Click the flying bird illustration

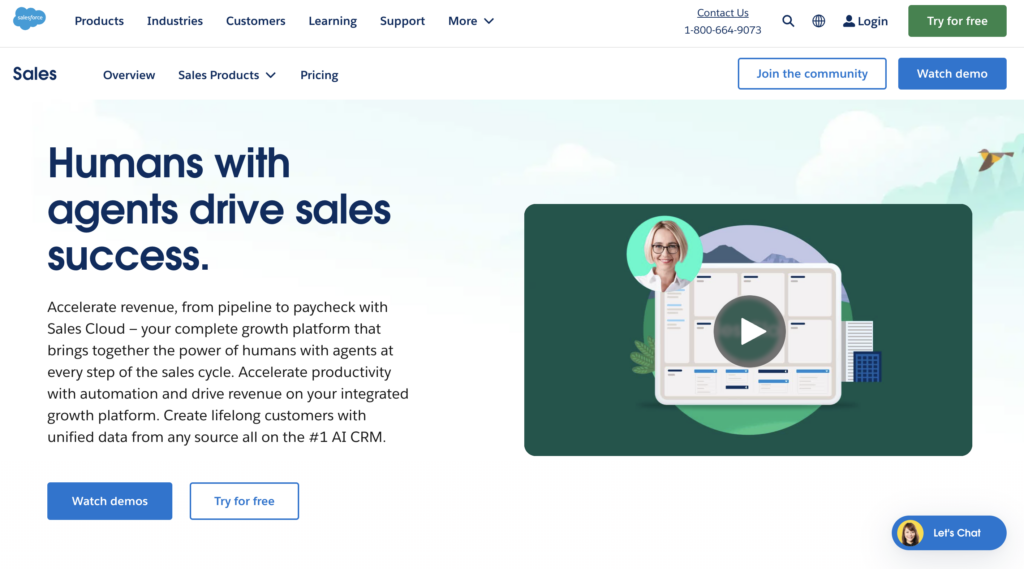click(x=994, y=159)
